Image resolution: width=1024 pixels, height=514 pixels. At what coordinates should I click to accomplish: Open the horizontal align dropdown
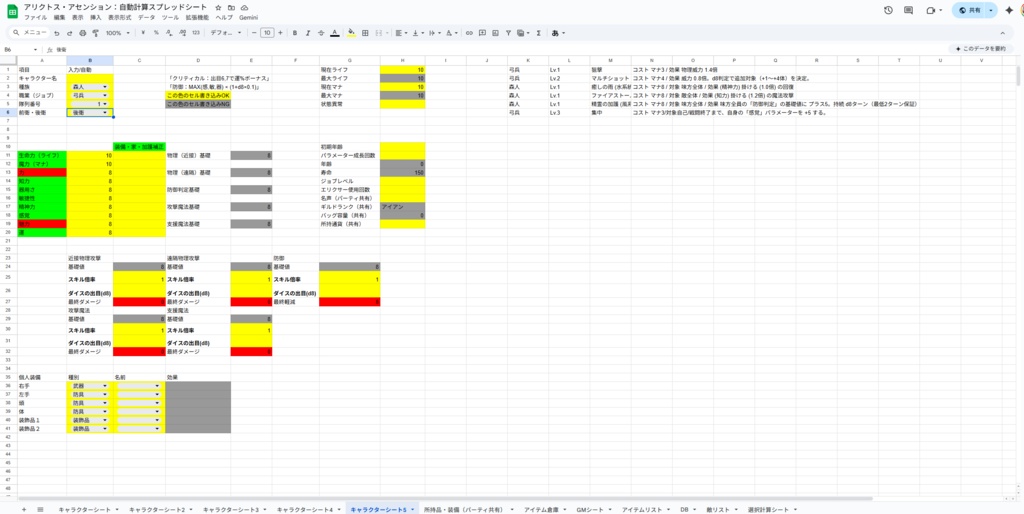coord(402,33)
